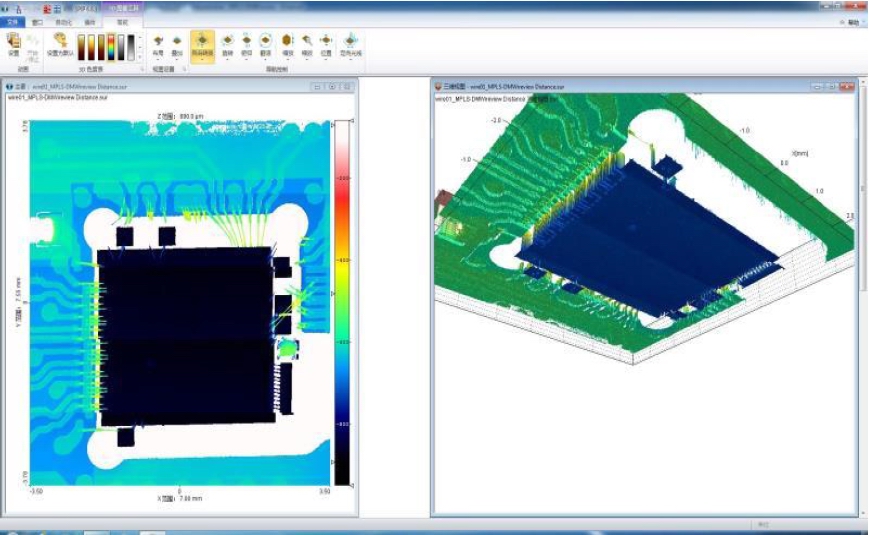Click the left 2D view window title bar text
Viewport: 869px width, 535px height.
coord(70,87)
